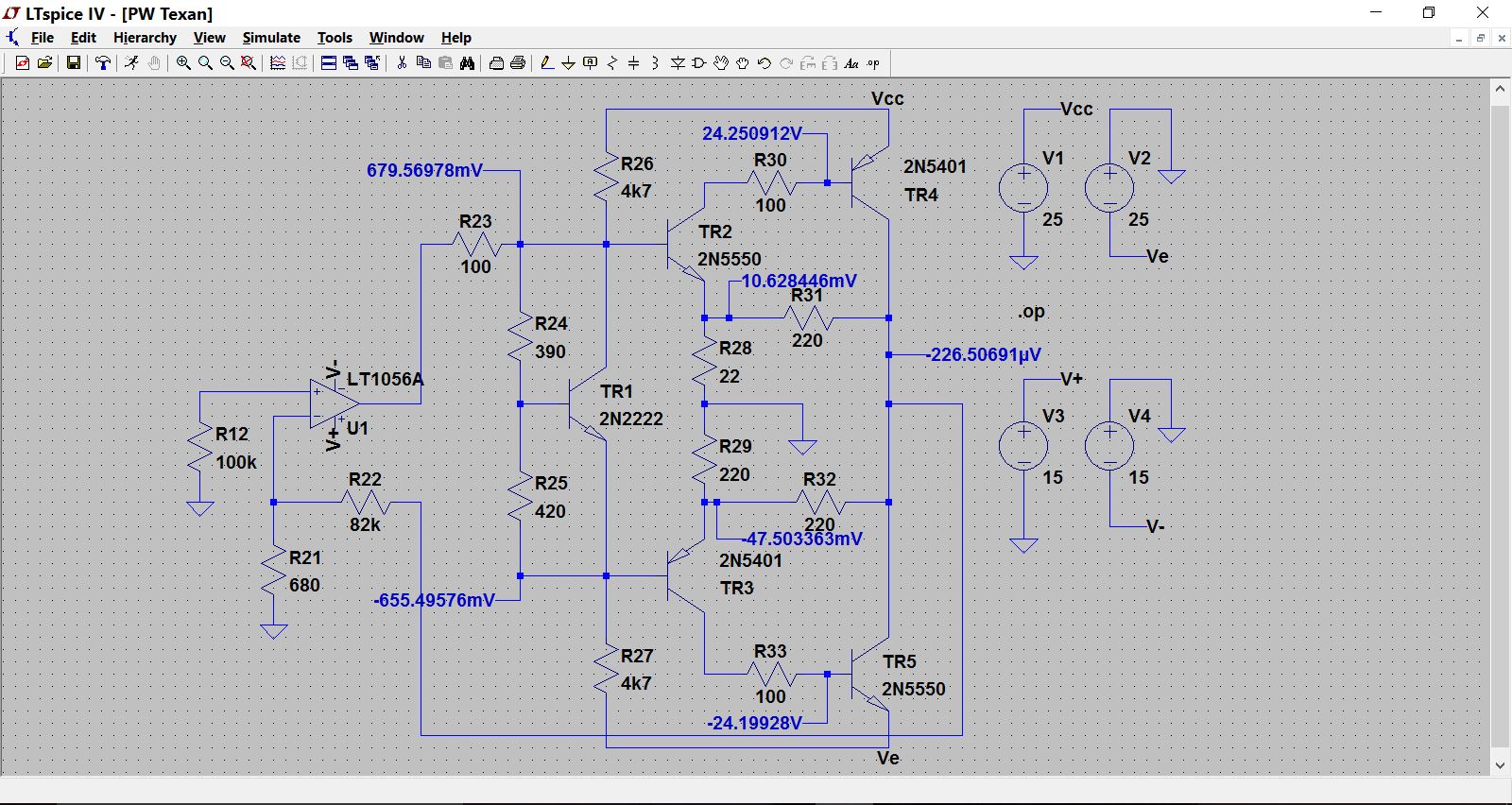Viewport: 1512px width, 805px height.
Task: Click the 24.250912V voltage label
Action: [752, 133]
